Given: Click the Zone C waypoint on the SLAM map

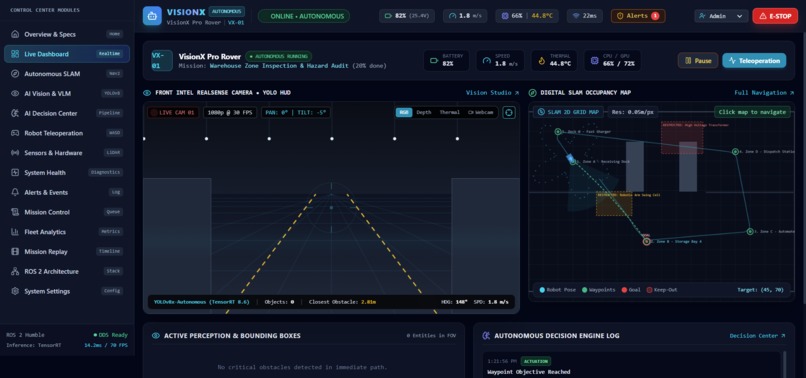Looking at the screenshot, I should 749,231.
